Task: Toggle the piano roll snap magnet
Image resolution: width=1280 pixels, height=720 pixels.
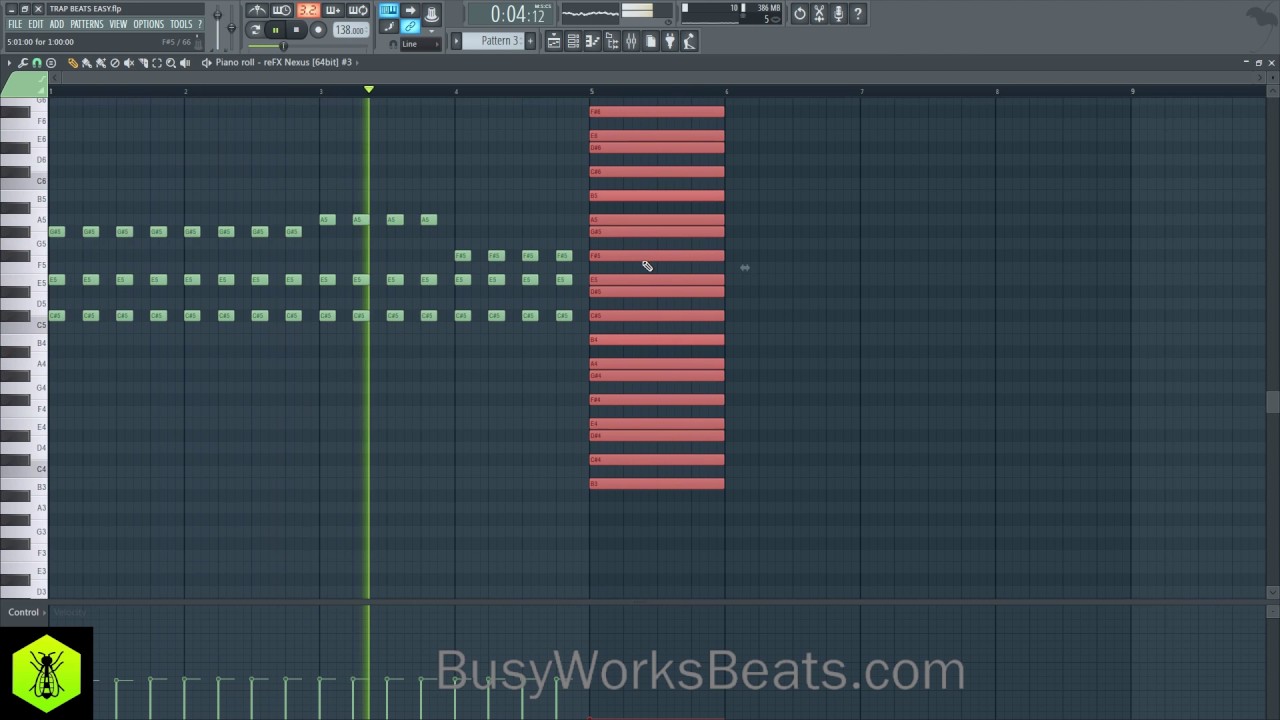Action: coord(37,63)
